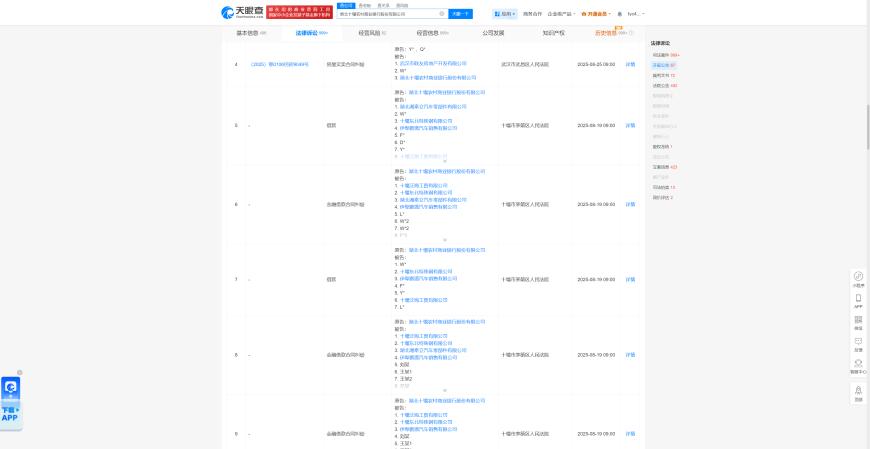This screenshot has height=449, width=870.
Task: Switch to the 公司发展 tab
Action: (493, 33)
